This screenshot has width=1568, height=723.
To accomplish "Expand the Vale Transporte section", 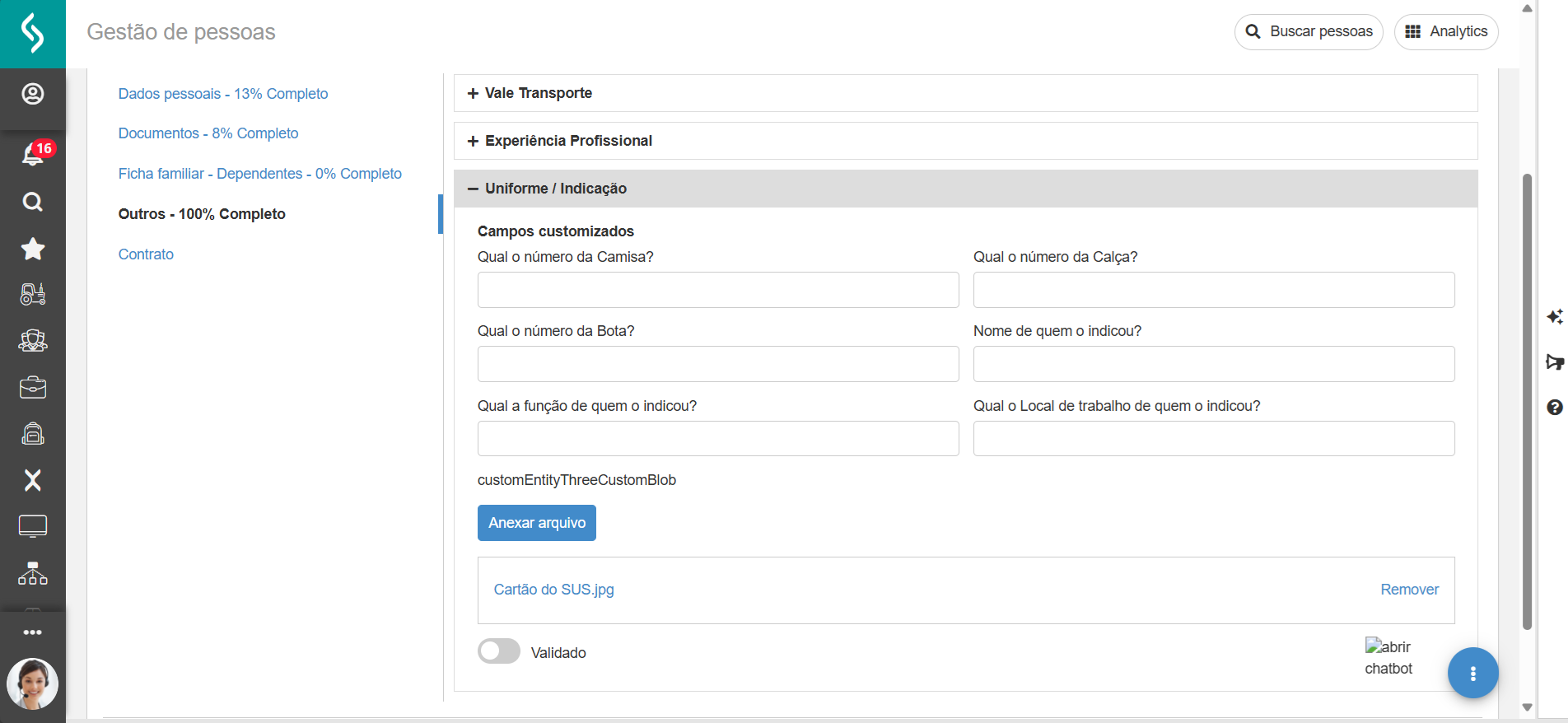I will tap(966, 93).
